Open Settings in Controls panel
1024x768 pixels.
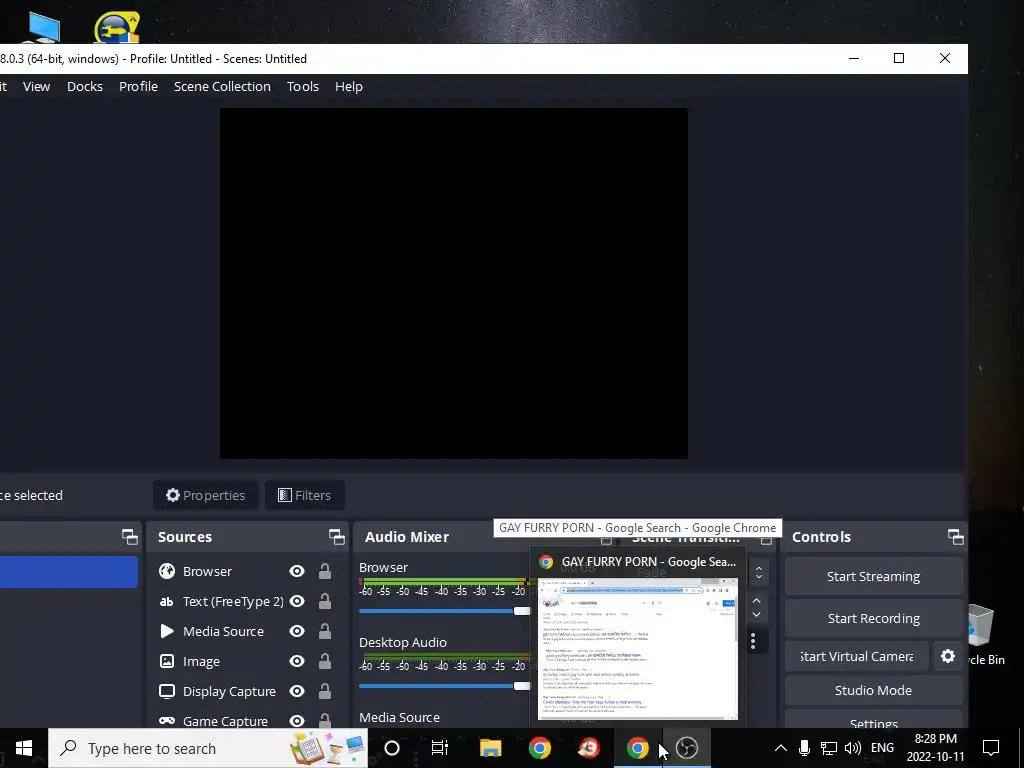coord(873,721)
